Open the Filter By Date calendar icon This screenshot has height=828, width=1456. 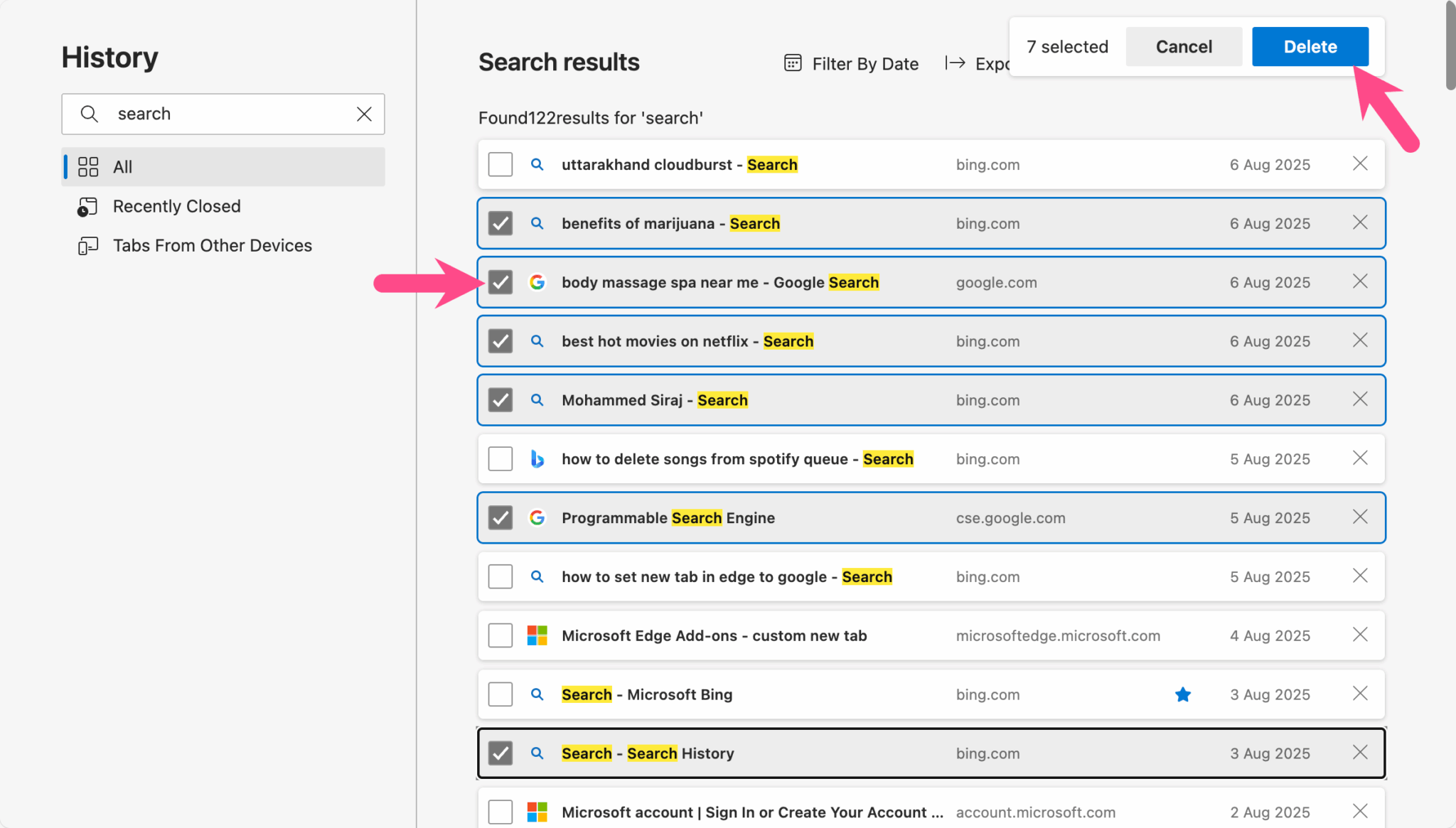click(791, 63)
